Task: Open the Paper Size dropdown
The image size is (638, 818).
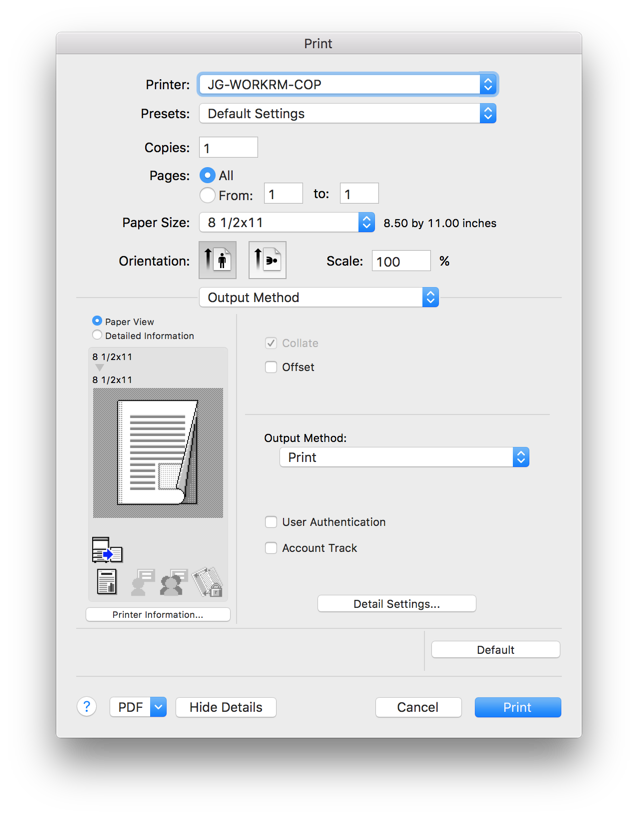Action: pyautogui.click(x=287, y=223)
